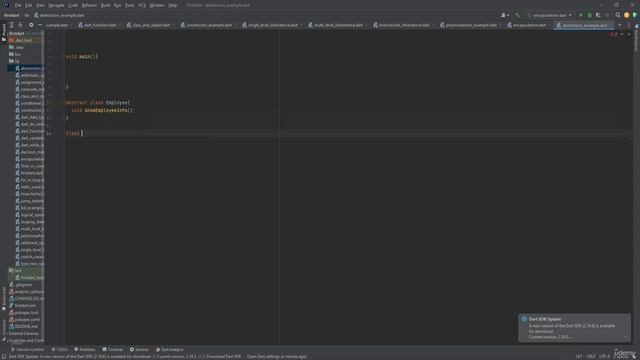This screenshot has height=360, width=640.
Task: Switch to the class_and_object.dart tab
Action: click(151, 25)
